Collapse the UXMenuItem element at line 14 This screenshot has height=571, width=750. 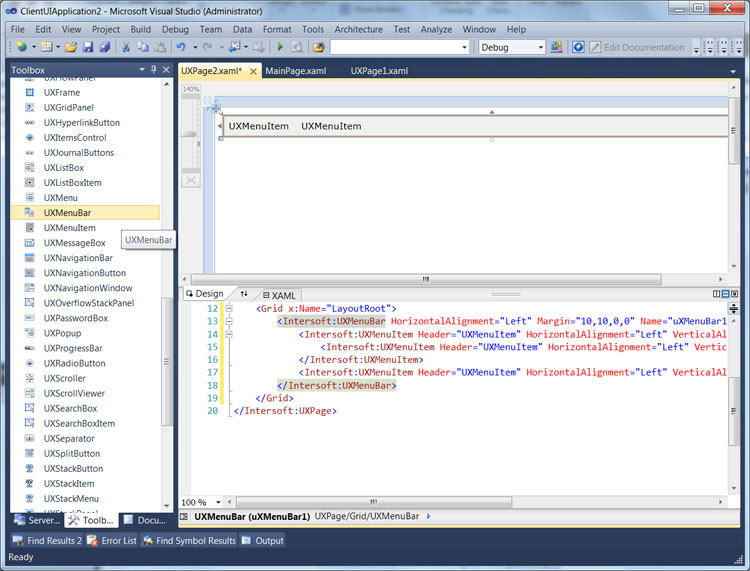[229, 334]
